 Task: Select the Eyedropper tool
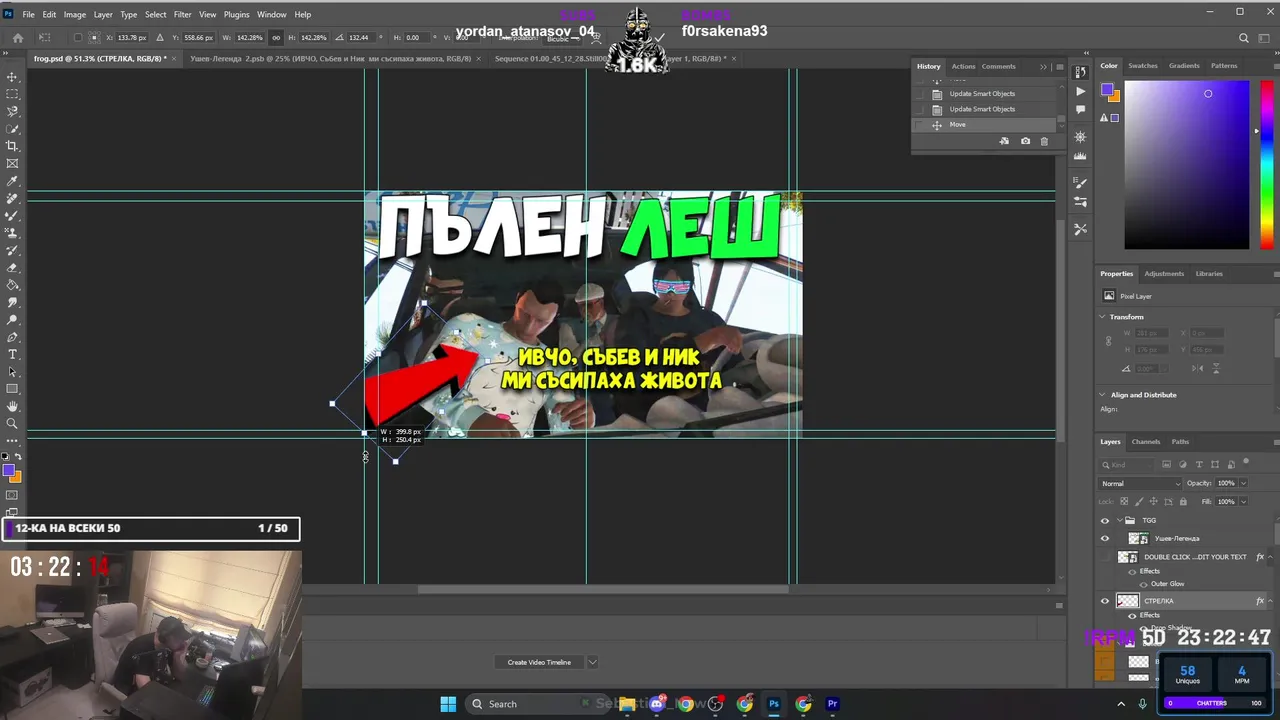pos(12,181)
